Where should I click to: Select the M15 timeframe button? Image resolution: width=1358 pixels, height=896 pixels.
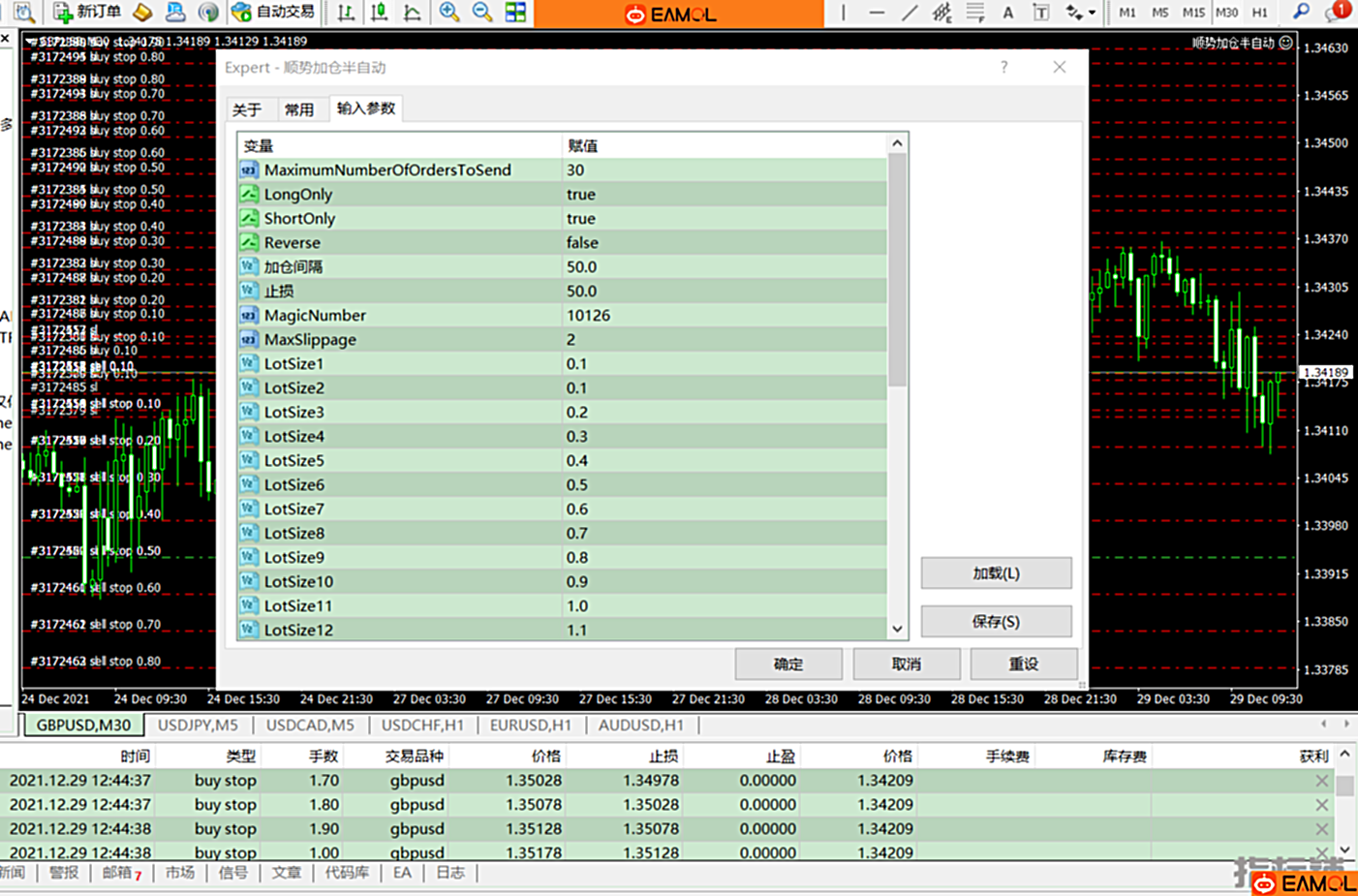[x=1193, y=13]
